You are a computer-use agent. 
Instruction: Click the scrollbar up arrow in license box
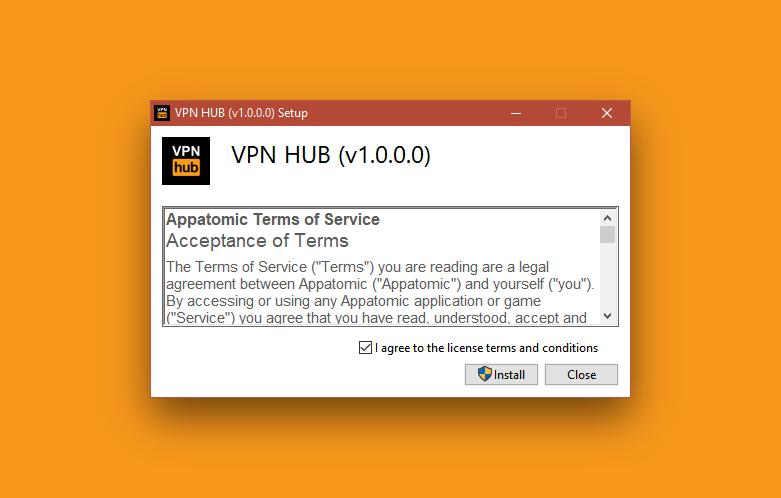[607, 218]
